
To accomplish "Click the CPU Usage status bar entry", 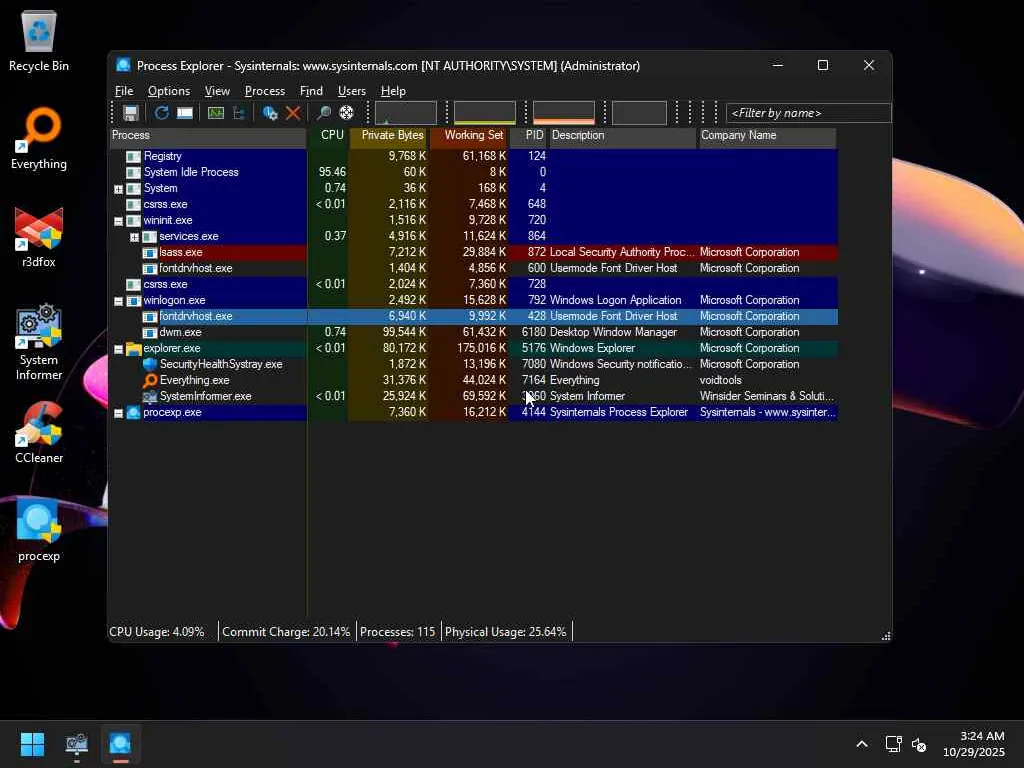I will [x=157, y=632].
